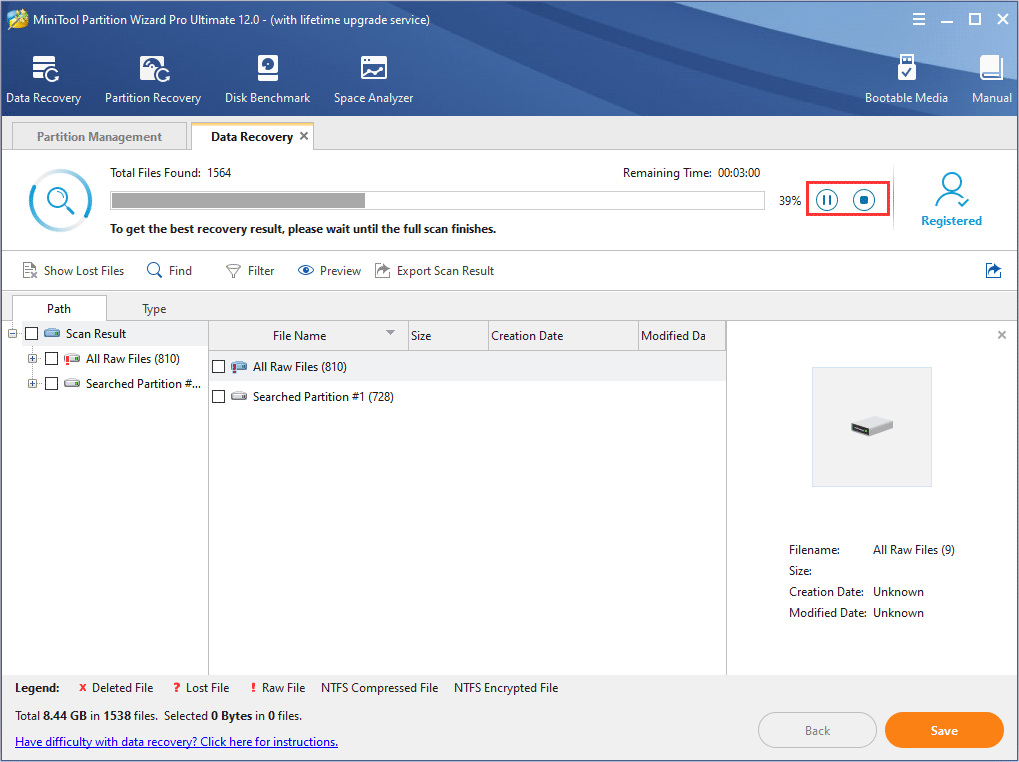Click the disk preview thumbnail
Viewport: 1019px width, 762px height.
point(871,427)
